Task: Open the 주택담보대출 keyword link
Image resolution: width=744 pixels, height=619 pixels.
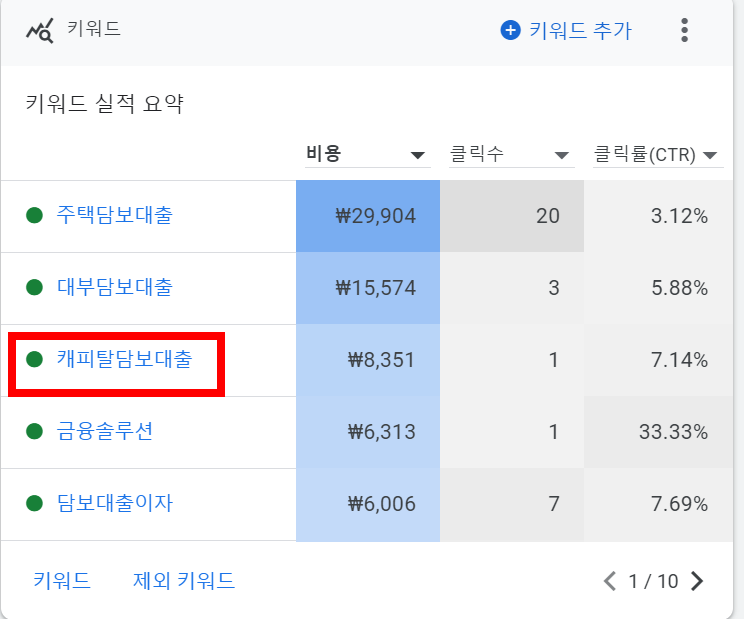Action: (x=114, y=215)
